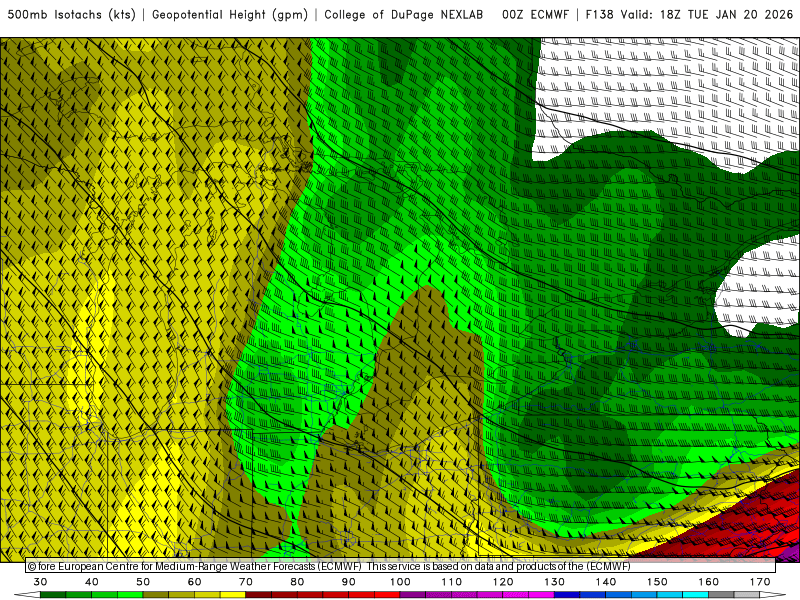
Task: Pick the bright yellow swatch left of 70
Action: click(233, 595)
